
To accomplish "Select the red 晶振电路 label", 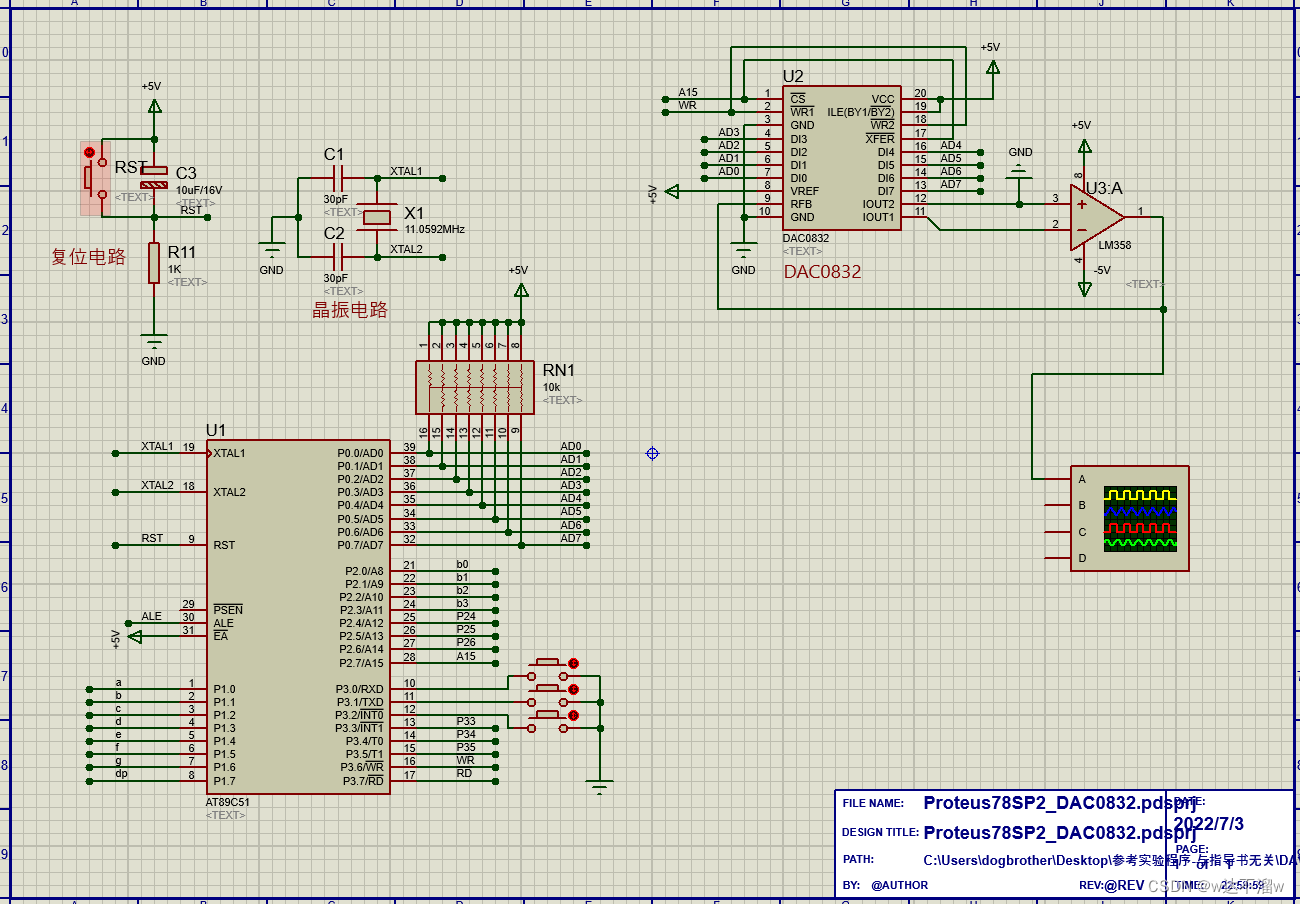I will 350,310.
